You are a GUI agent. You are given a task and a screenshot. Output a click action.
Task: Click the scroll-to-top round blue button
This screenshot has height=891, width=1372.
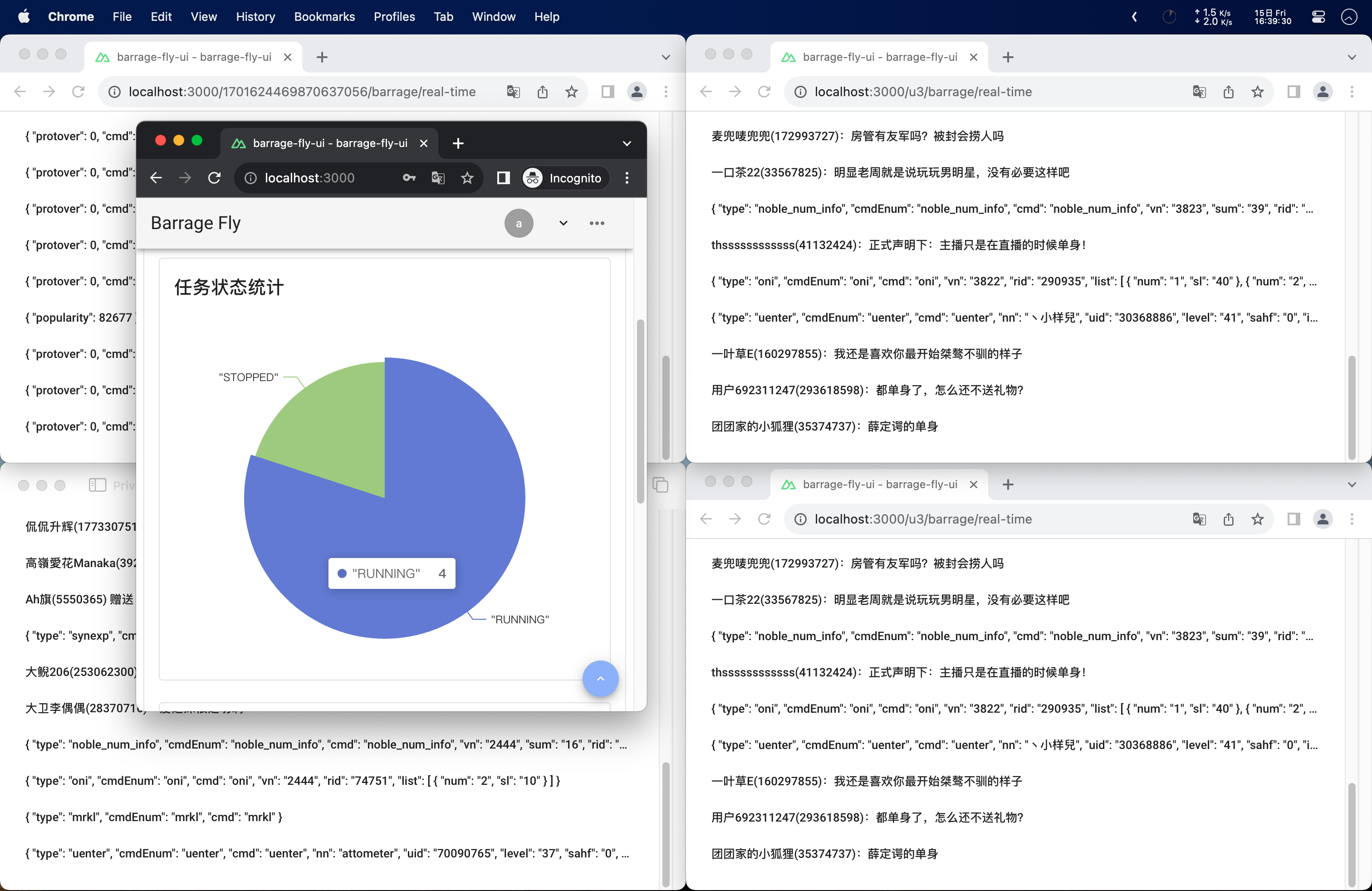[600, 678]
